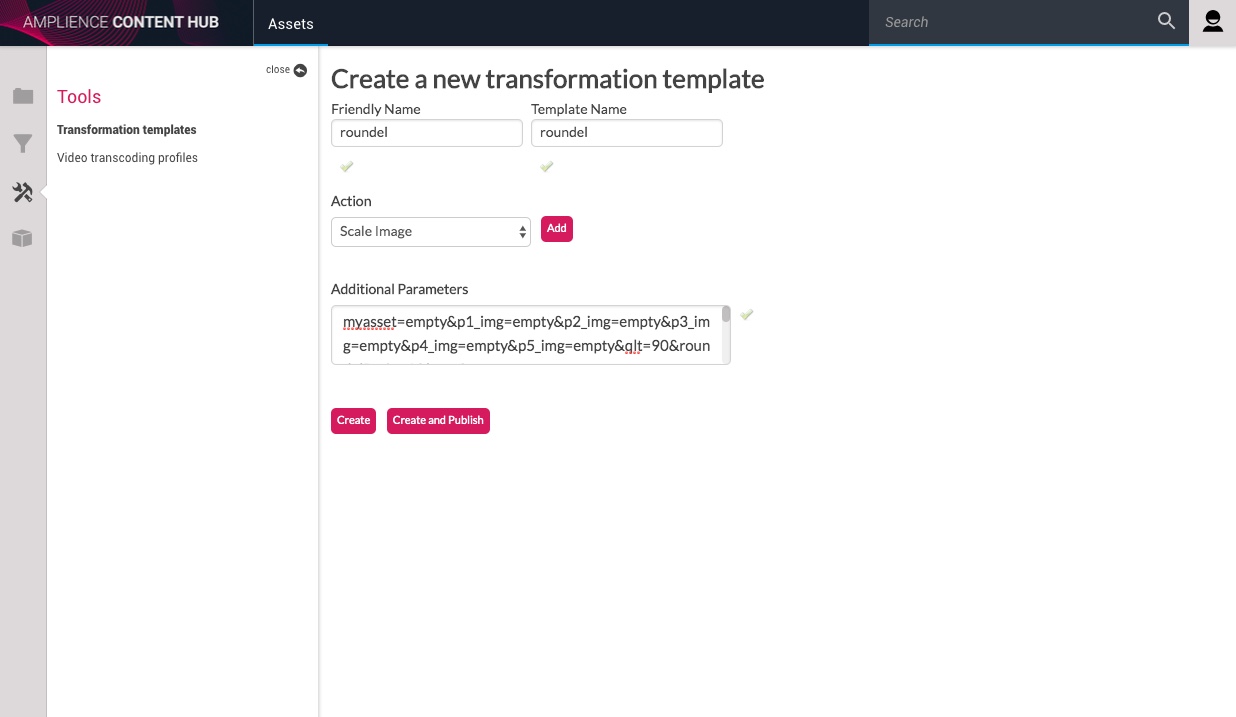Image resolution: width=1236 pixels, height=717 pixels.
Task: Open Video transcoding profiles
Action: click(127, 158)
